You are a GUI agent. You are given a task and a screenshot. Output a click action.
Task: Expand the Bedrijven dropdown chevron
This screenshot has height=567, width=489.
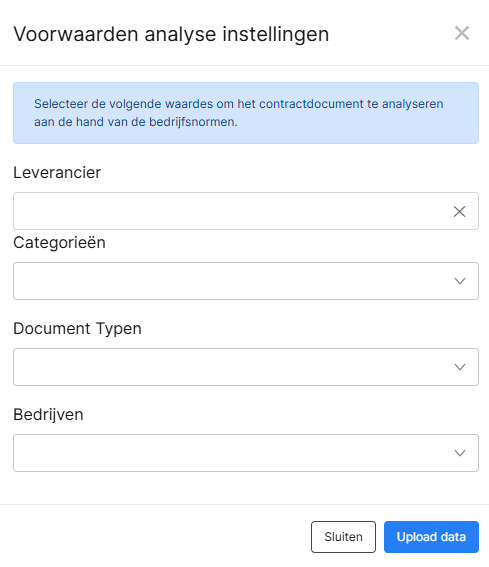[x=460, y=453]
